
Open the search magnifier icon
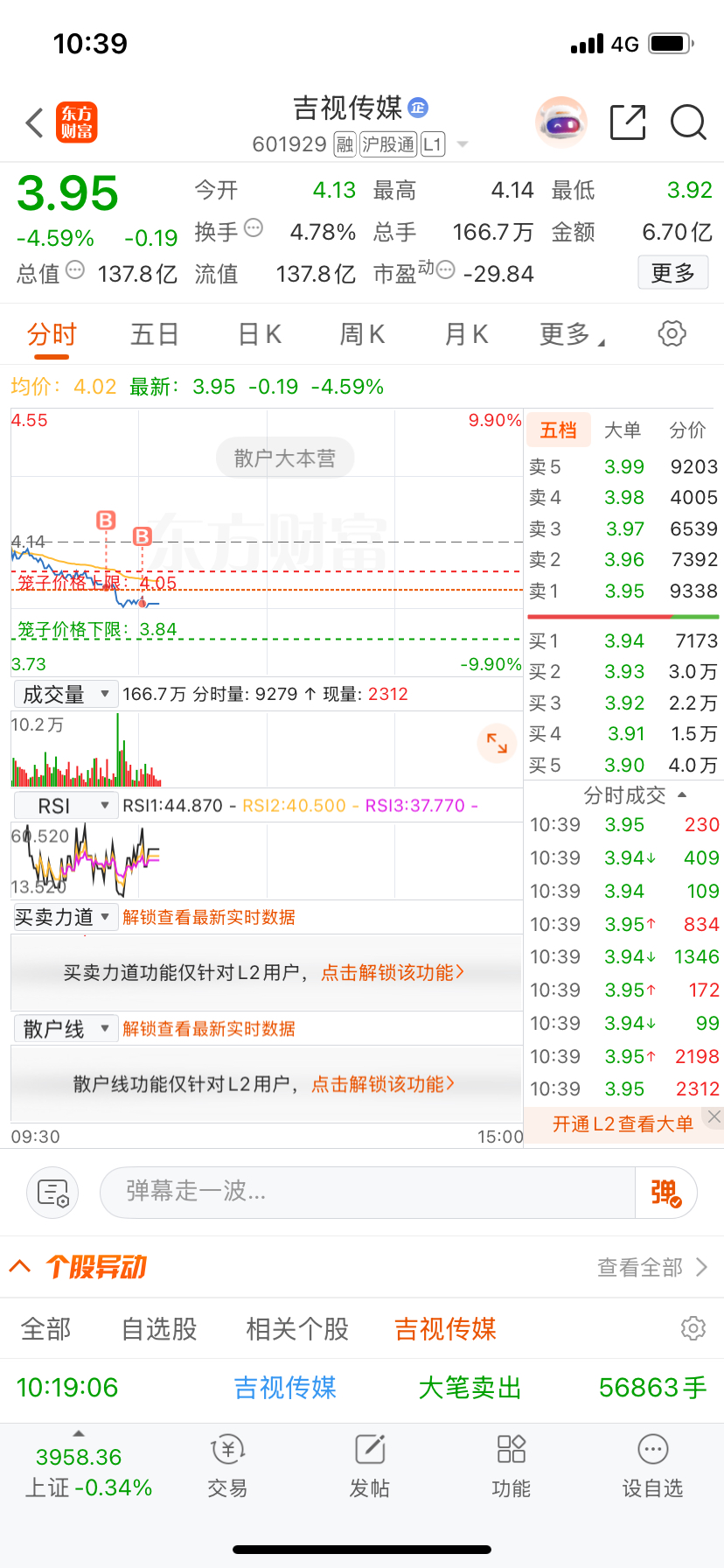tap(688, 122)
